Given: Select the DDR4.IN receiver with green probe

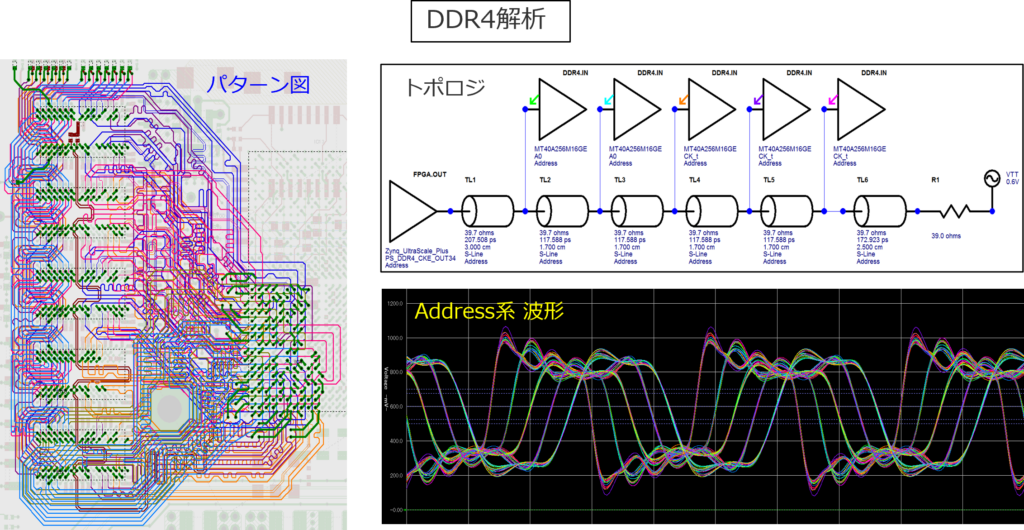Looking at the screenshot, I should click(x=564, y=110).
